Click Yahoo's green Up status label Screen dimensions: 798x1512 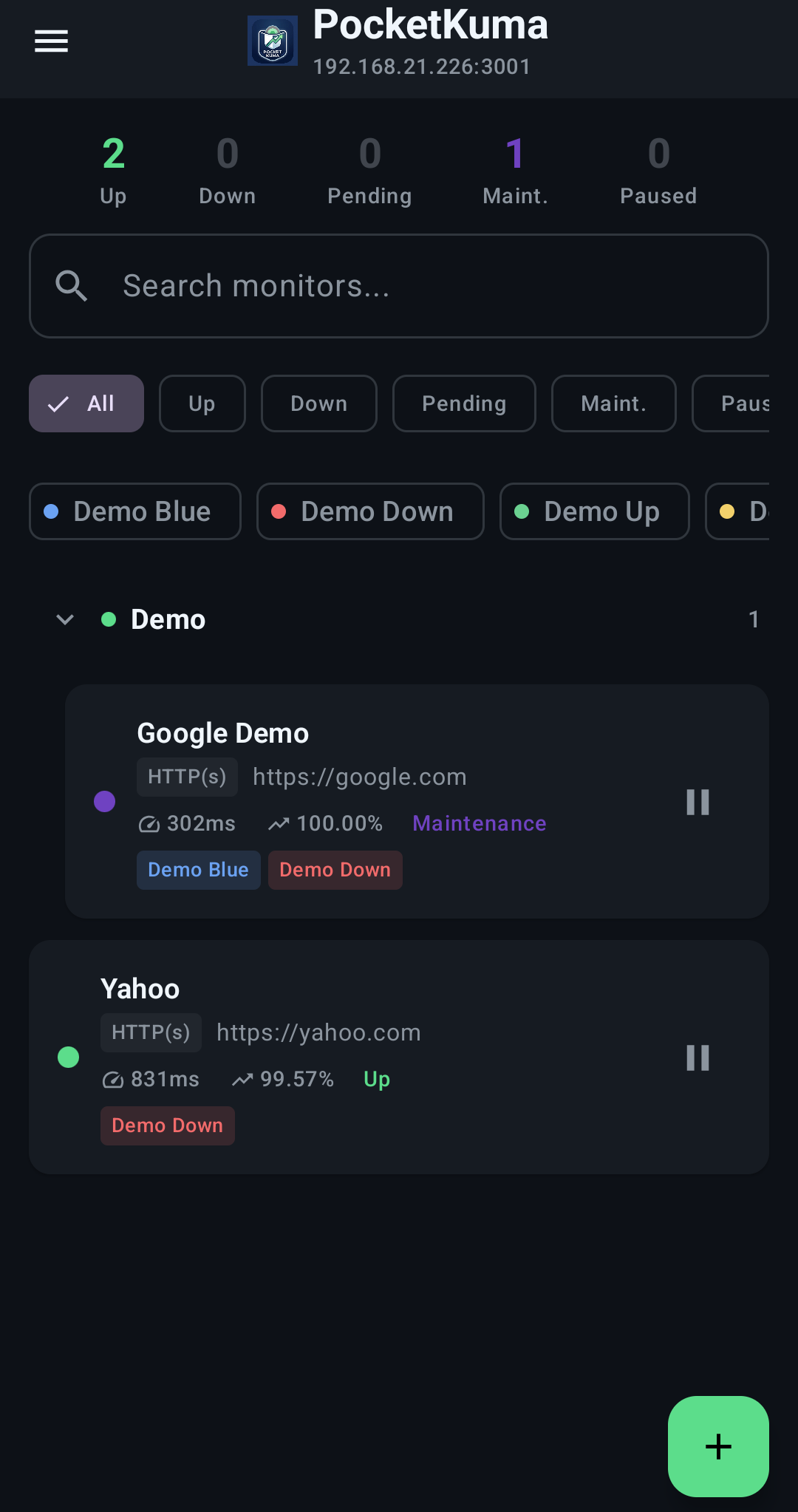click(x=377, y=1079)
